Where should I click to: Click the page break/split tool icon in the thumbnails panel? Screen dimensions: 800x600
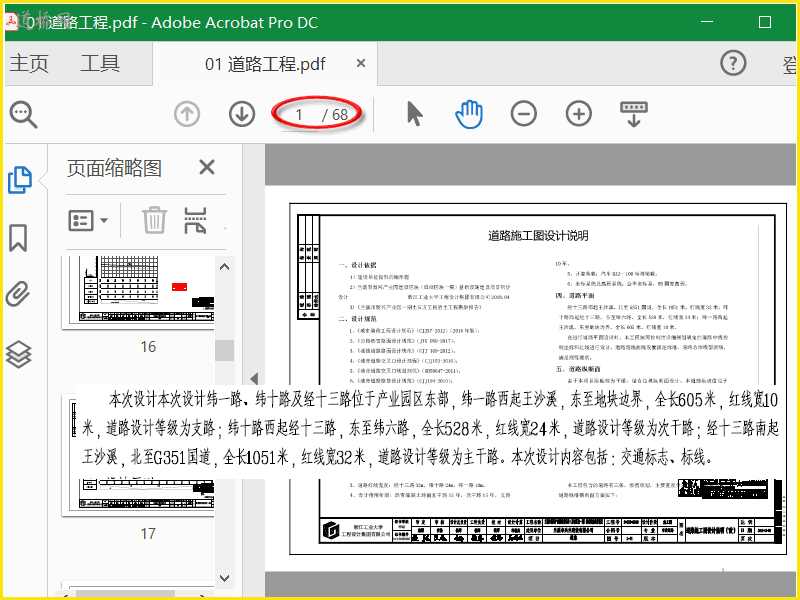point(195,220)
